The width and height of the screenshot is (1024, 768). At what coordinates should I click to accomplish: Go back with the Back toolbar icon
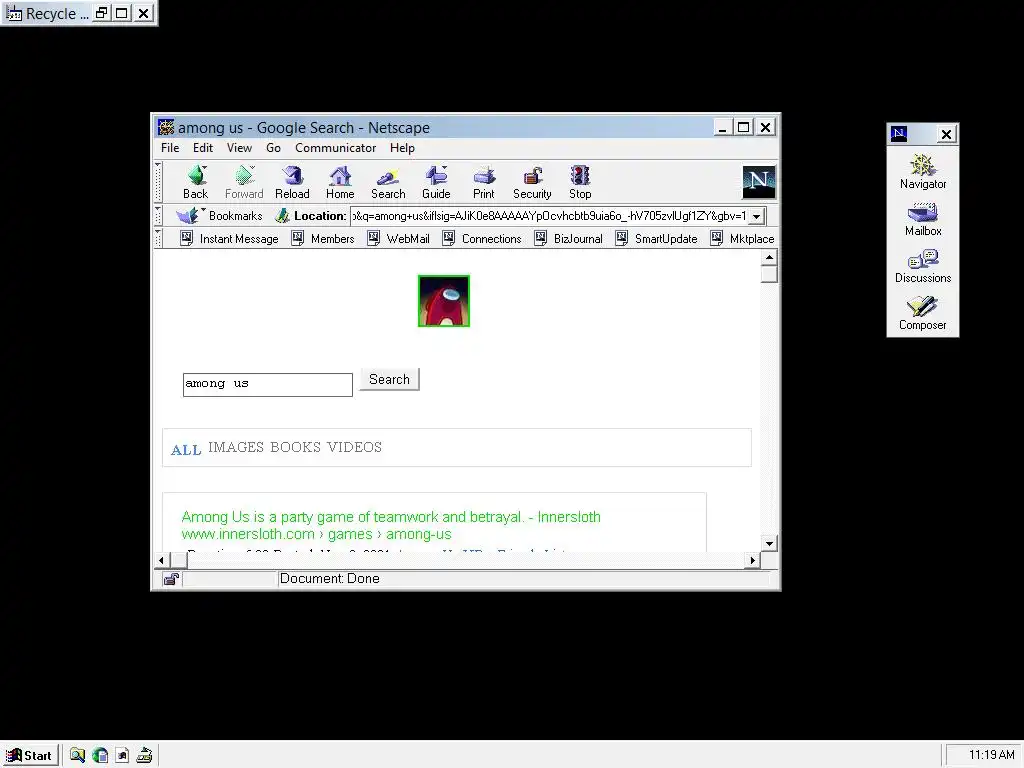[195, 182]
